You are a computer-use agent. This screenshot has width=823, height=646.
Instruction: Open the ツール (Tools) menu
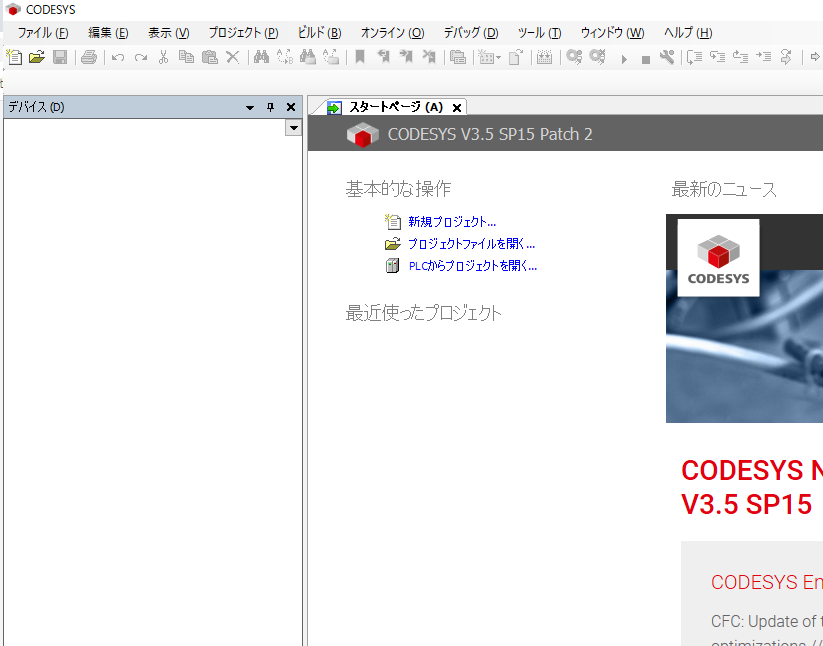pos(540,33)
